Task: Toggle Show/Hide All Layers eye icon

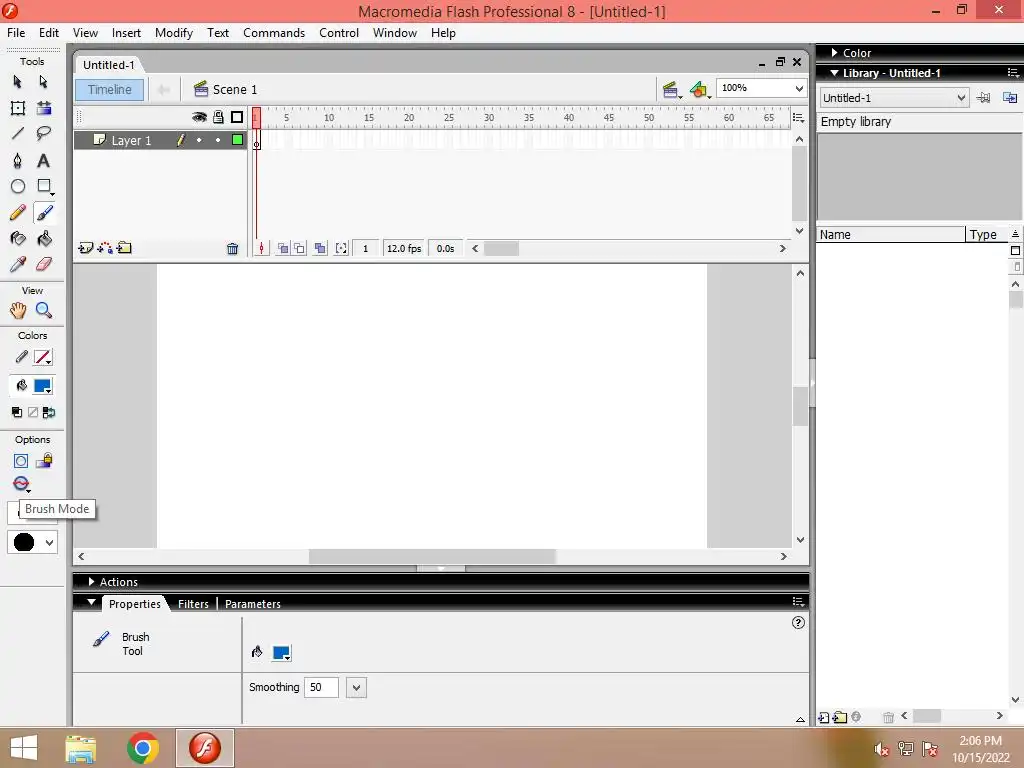Action: (x=199, y=117)
